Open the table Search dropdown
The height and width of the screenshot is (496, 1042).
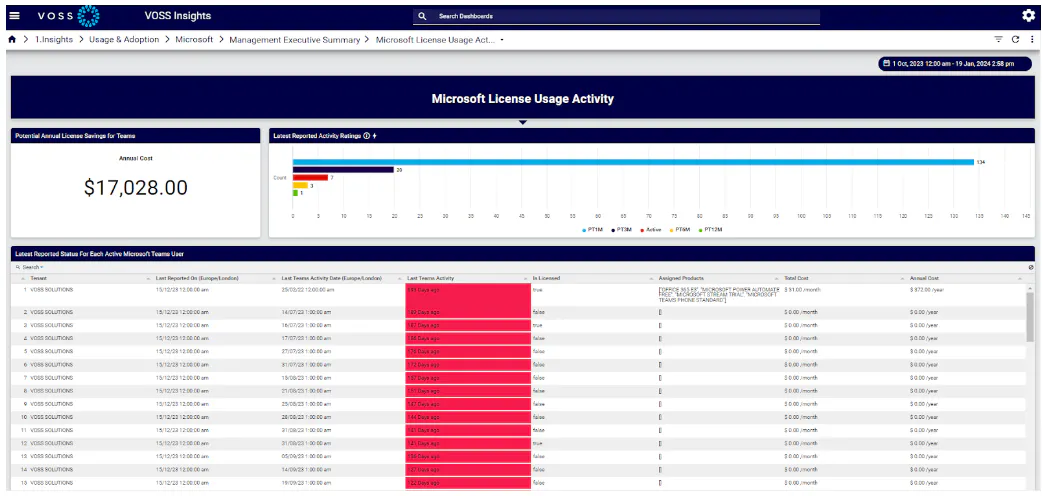click(33, 267)
